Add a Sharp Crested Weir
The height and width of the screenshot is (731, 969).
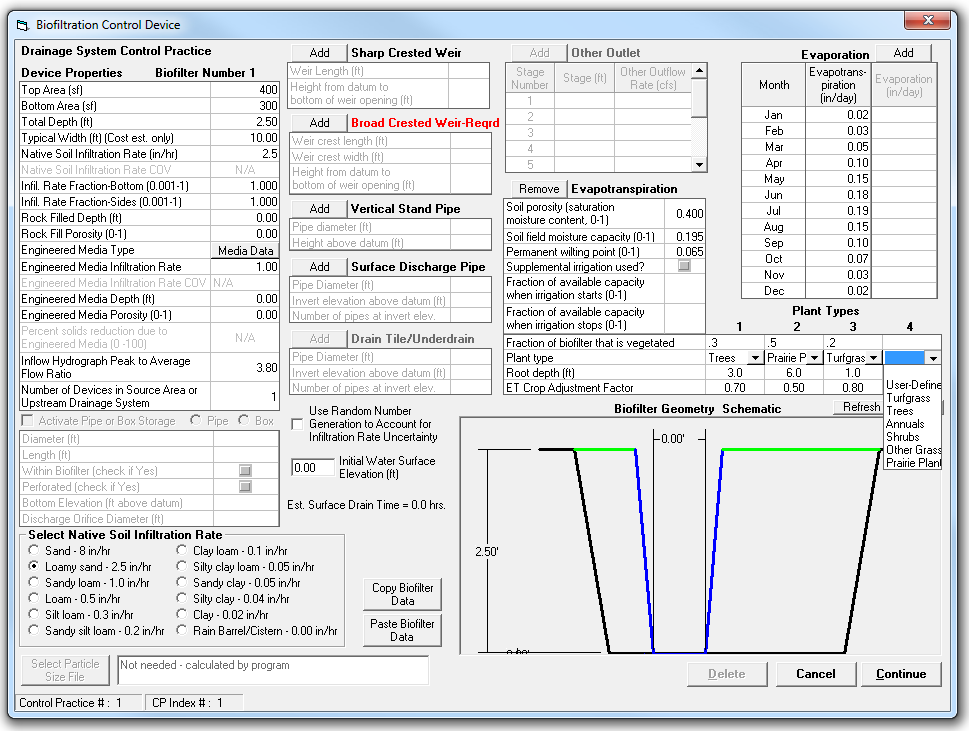tap(319, 53)
